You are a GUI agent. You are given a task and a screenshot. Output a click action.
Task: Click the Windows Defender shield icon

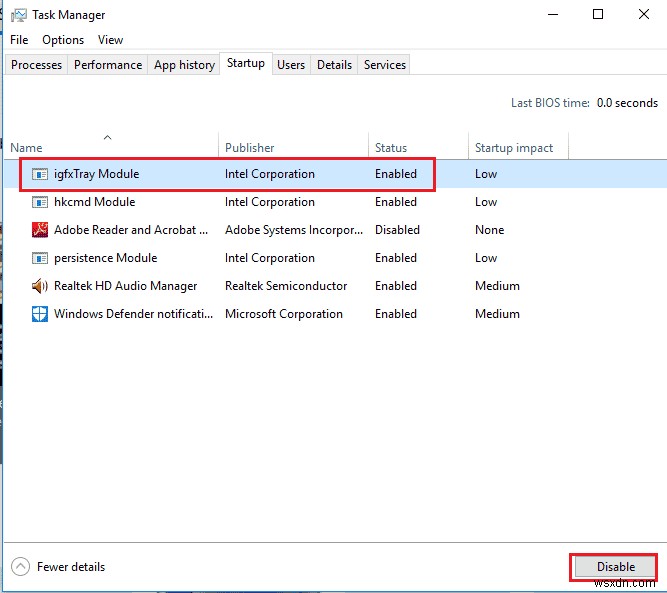[40, 314]
